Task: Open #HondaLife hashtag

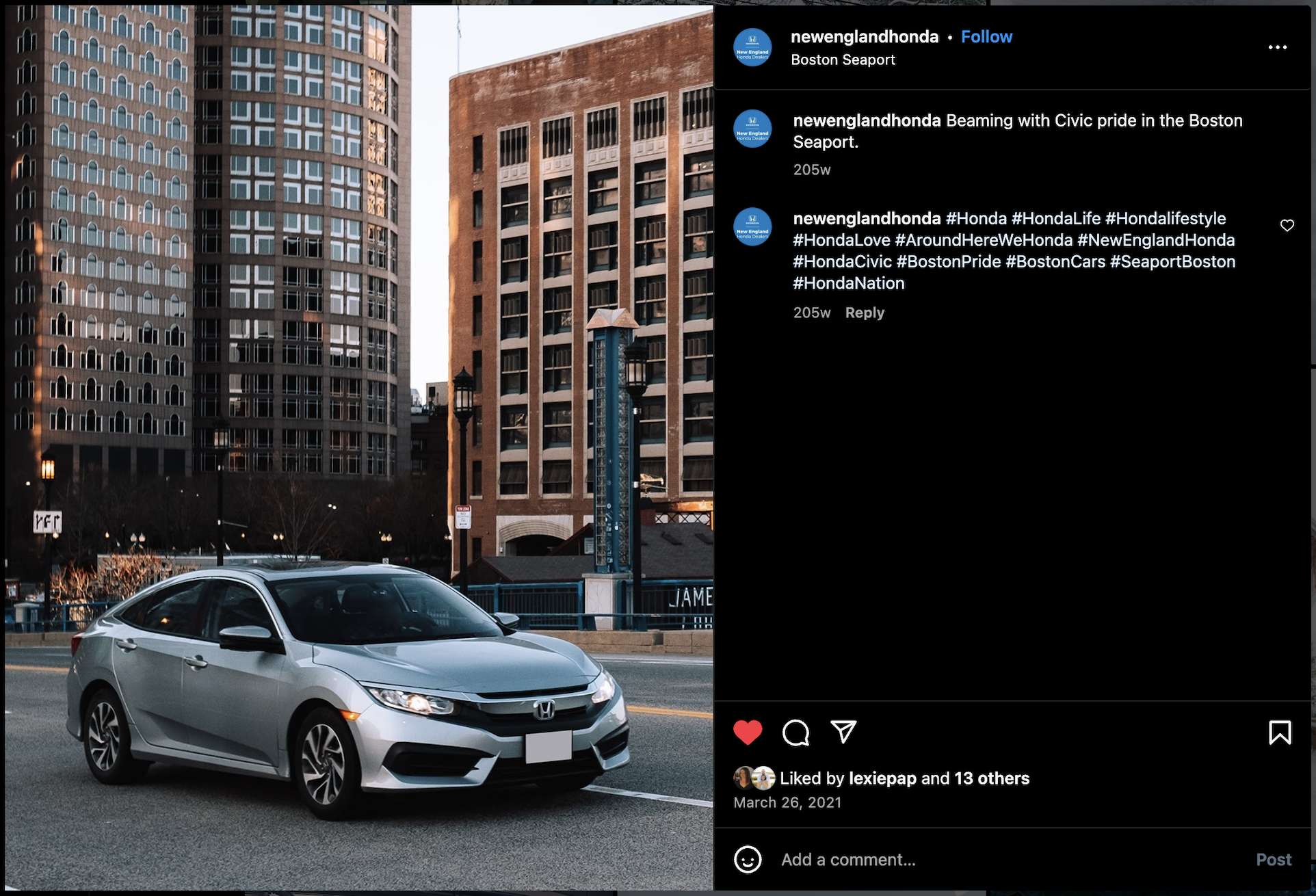Action: (1056, 219)
